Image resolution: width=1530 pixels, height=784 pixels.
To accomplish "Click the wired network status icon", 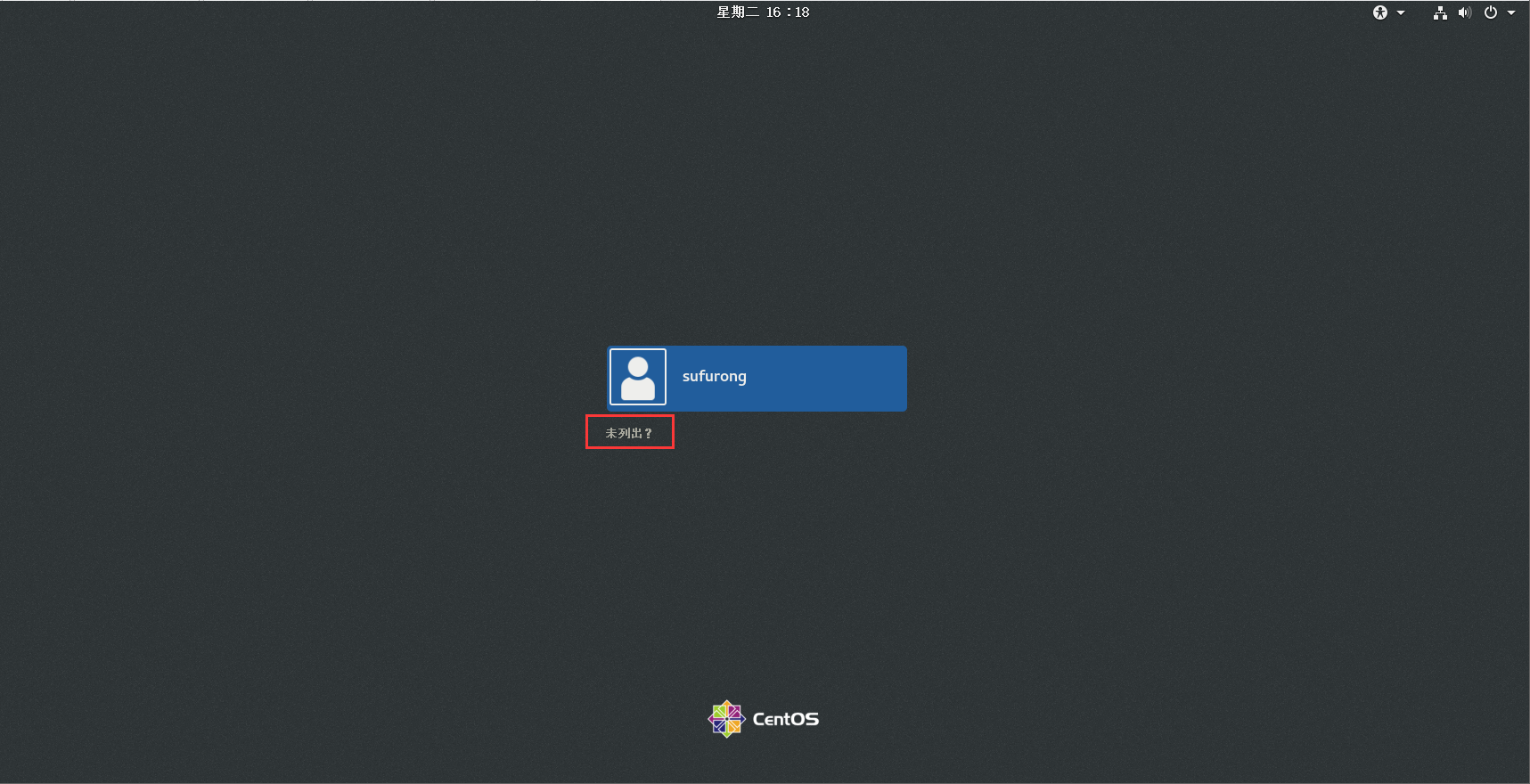I will tap(1440, 12).
